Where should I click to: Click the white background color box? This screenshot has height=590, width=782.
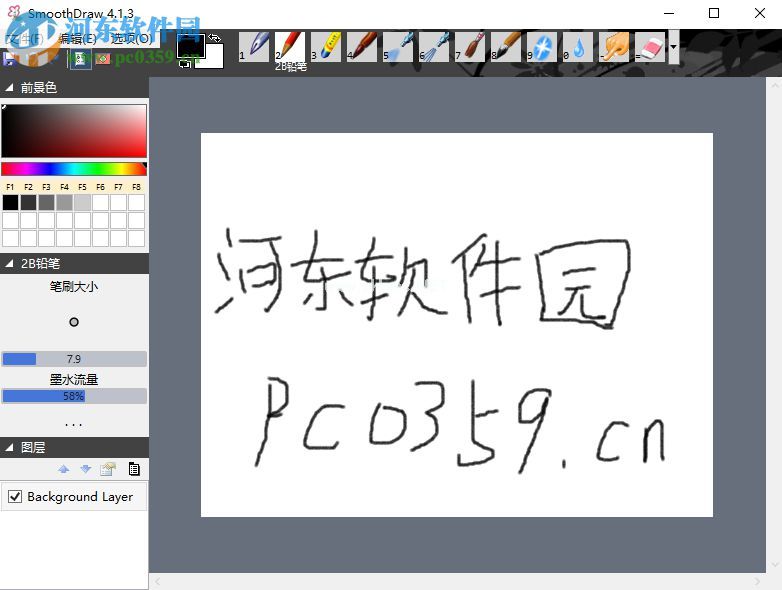coord(214,56)
